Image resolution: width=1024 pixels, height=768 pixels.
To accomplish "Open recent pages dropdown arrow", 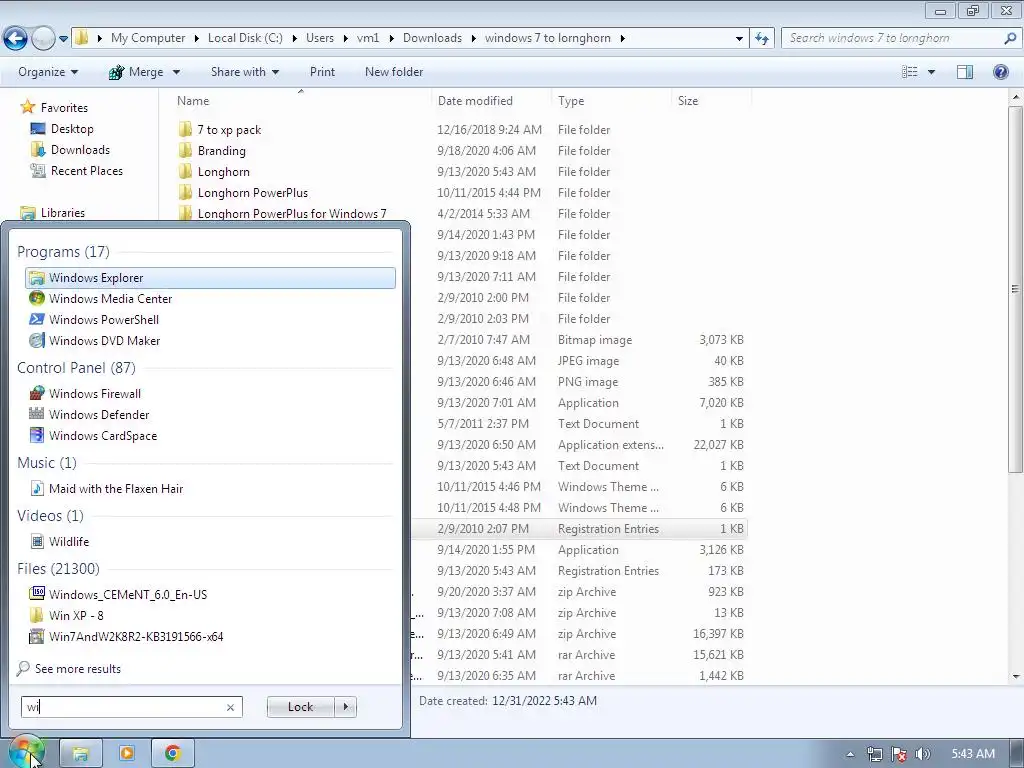I will point(63,39).
